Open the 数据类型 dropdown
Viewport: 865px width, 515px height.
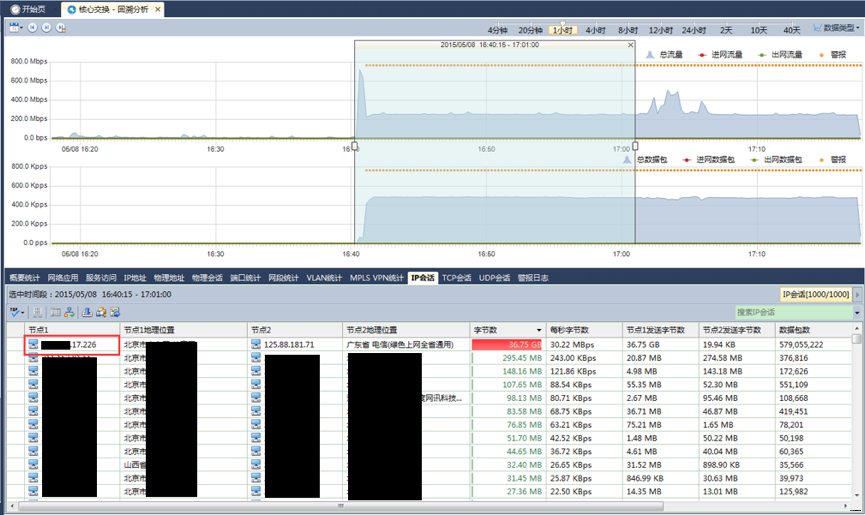coord(836,29)
